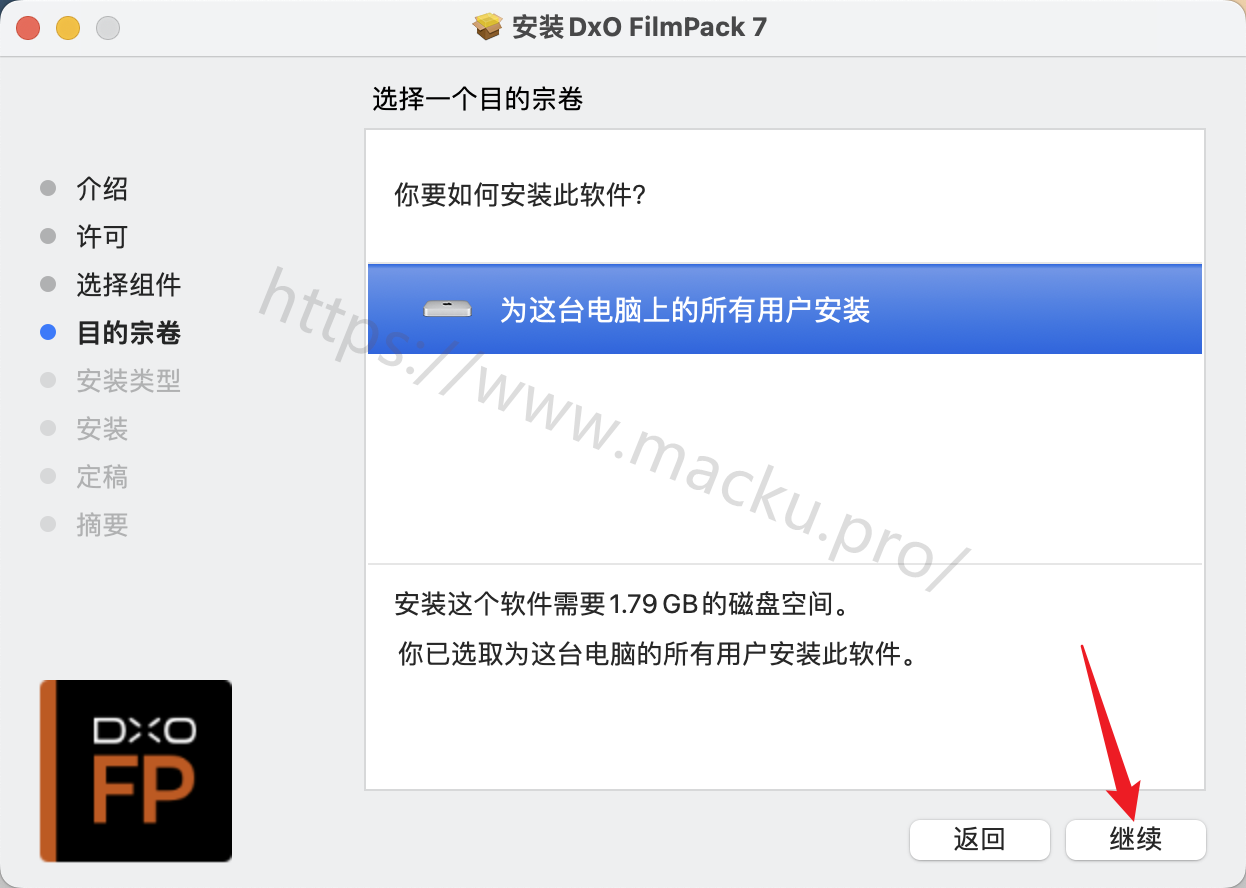The height and width of the screenshot is (888, 1246).
Task: Click the 安装 step in sidebar
Action: click(102, 429)
